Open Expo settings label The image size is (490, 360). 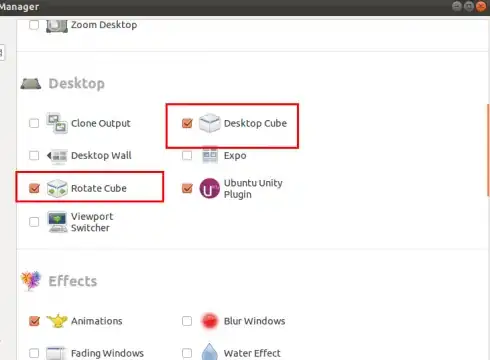click(235, 156)
